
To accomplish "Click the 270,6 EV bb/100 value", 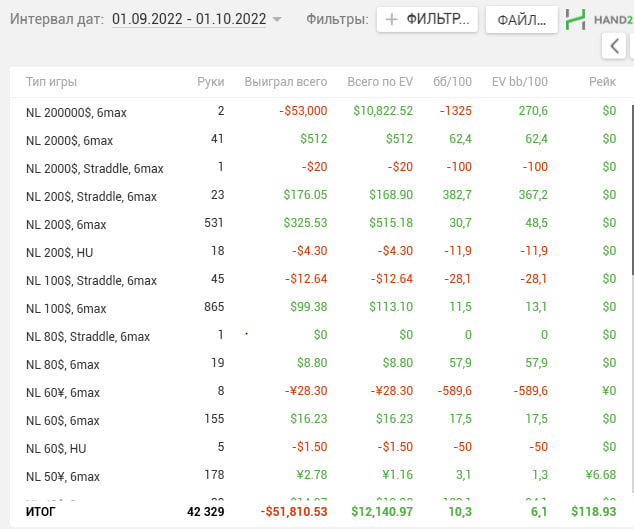I will [x=533, y=111].
